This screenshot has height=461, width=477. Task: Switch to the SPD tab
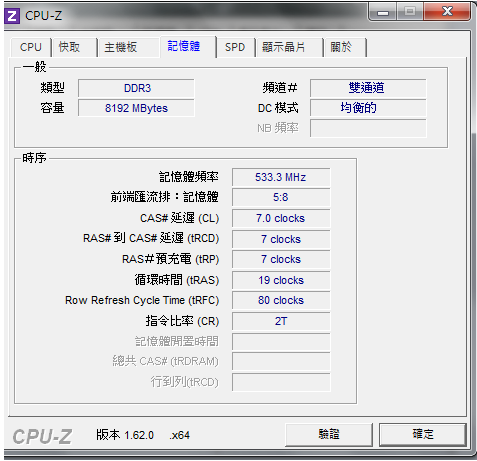[x=235, y=47]
